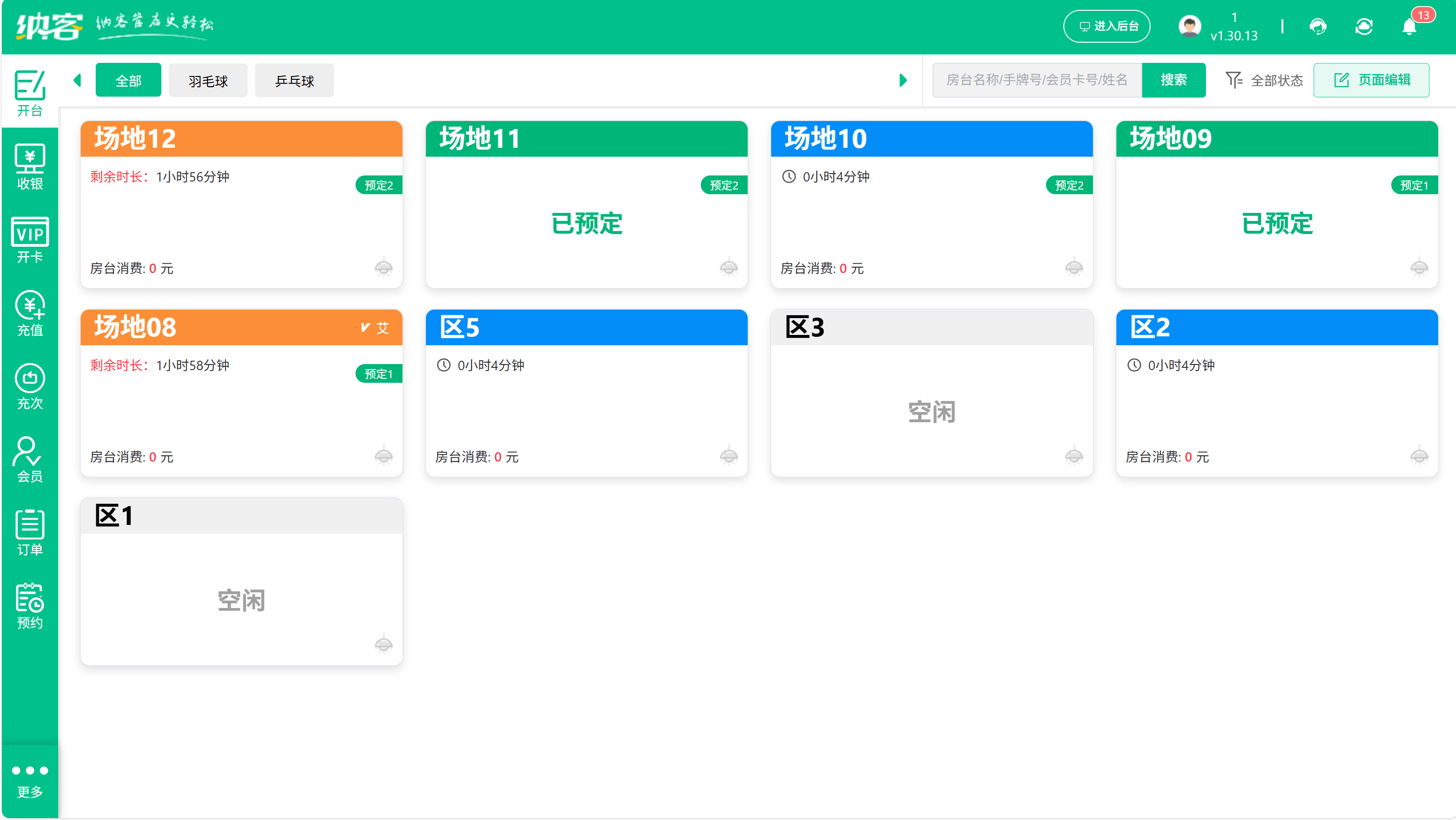Click 空闲 text on 区1 card
Image resolution: width=1456 pixels, height=820 pixels.
(242, 601)
